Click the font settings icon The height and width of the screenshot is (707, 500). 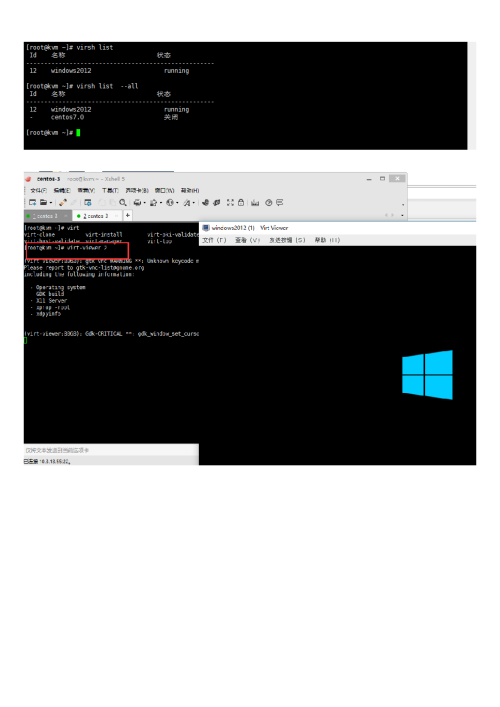click(x=187, y=202)
